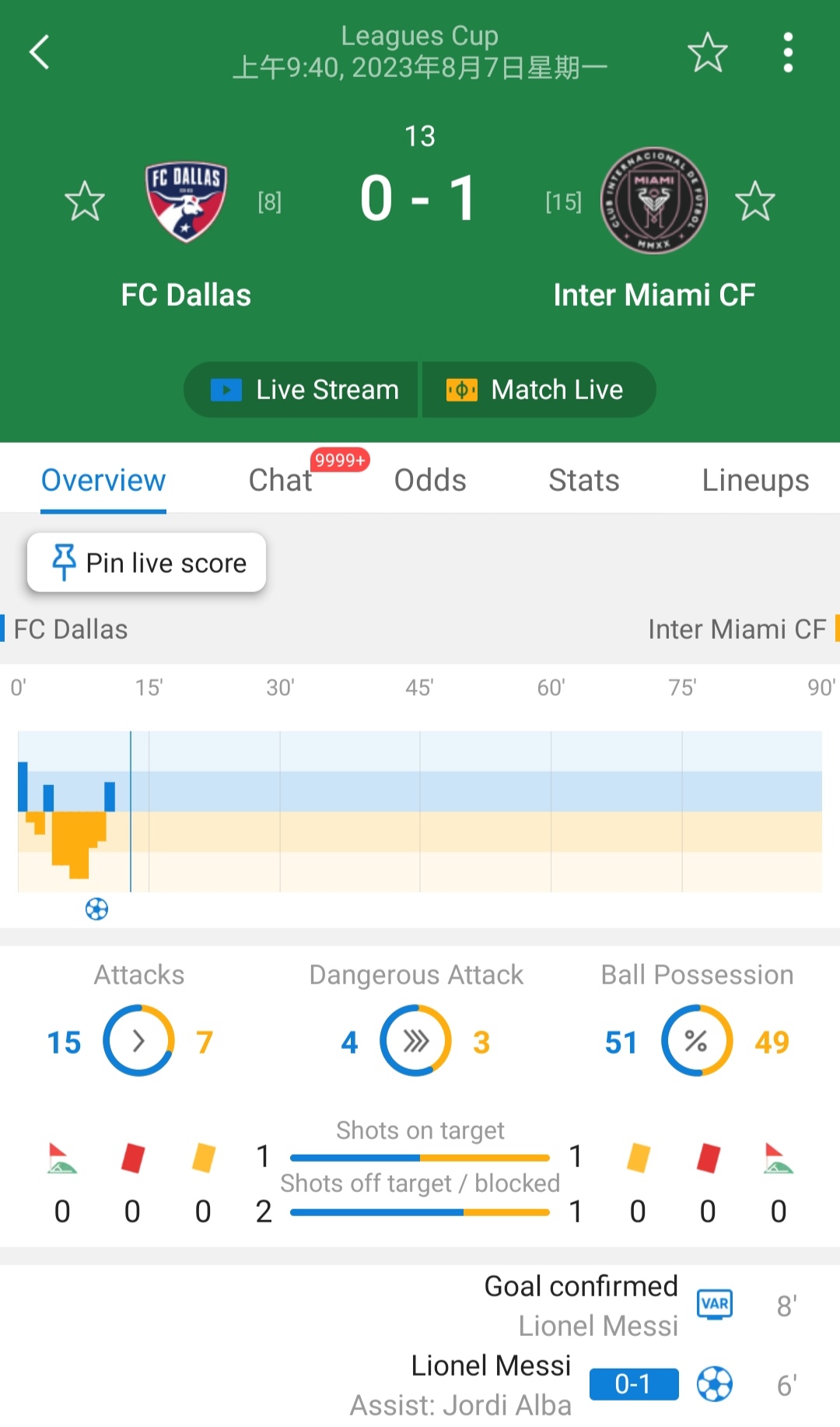Open the Lineups tab

(755, 480)
